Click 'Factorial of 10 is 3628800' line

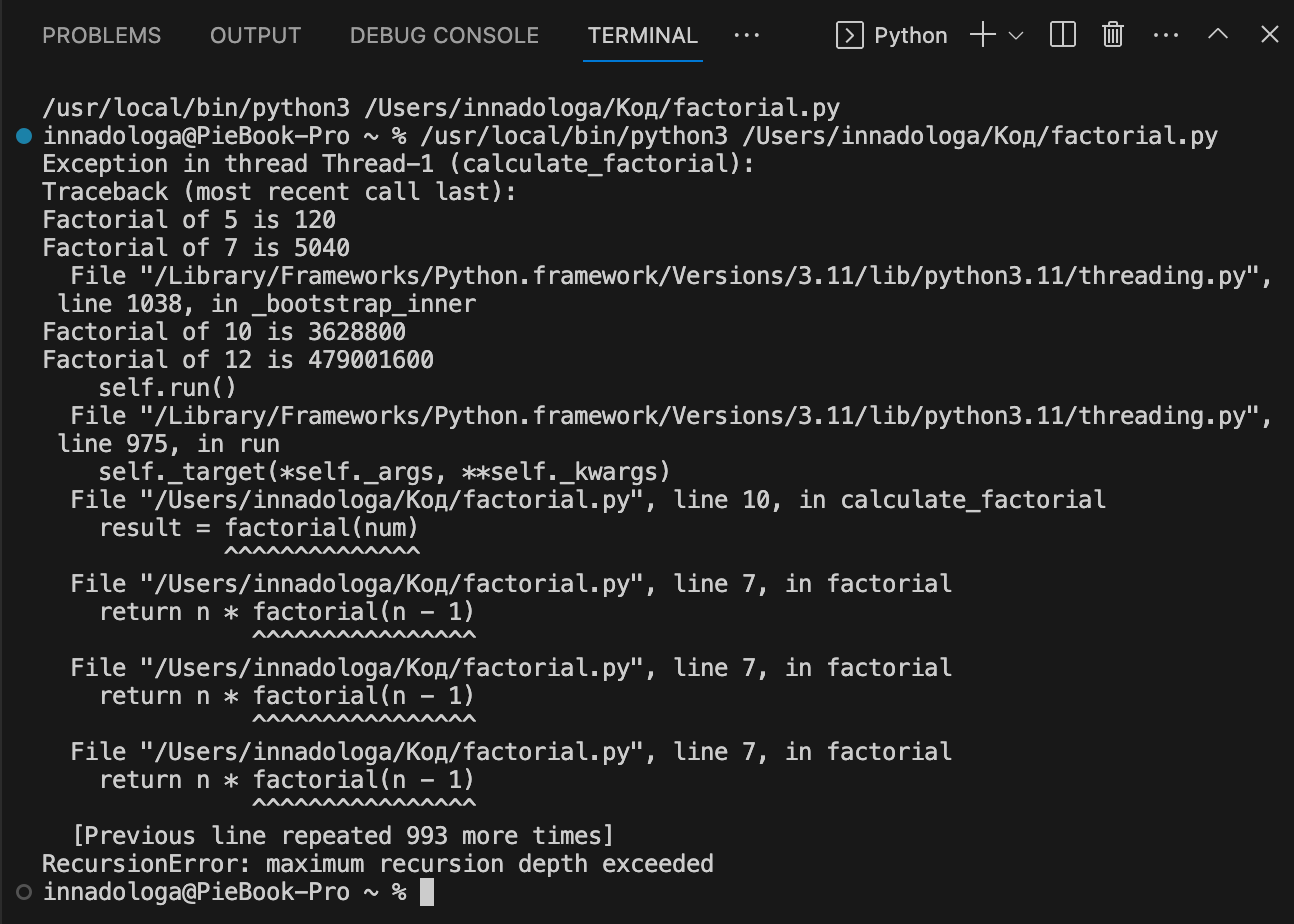224,332
